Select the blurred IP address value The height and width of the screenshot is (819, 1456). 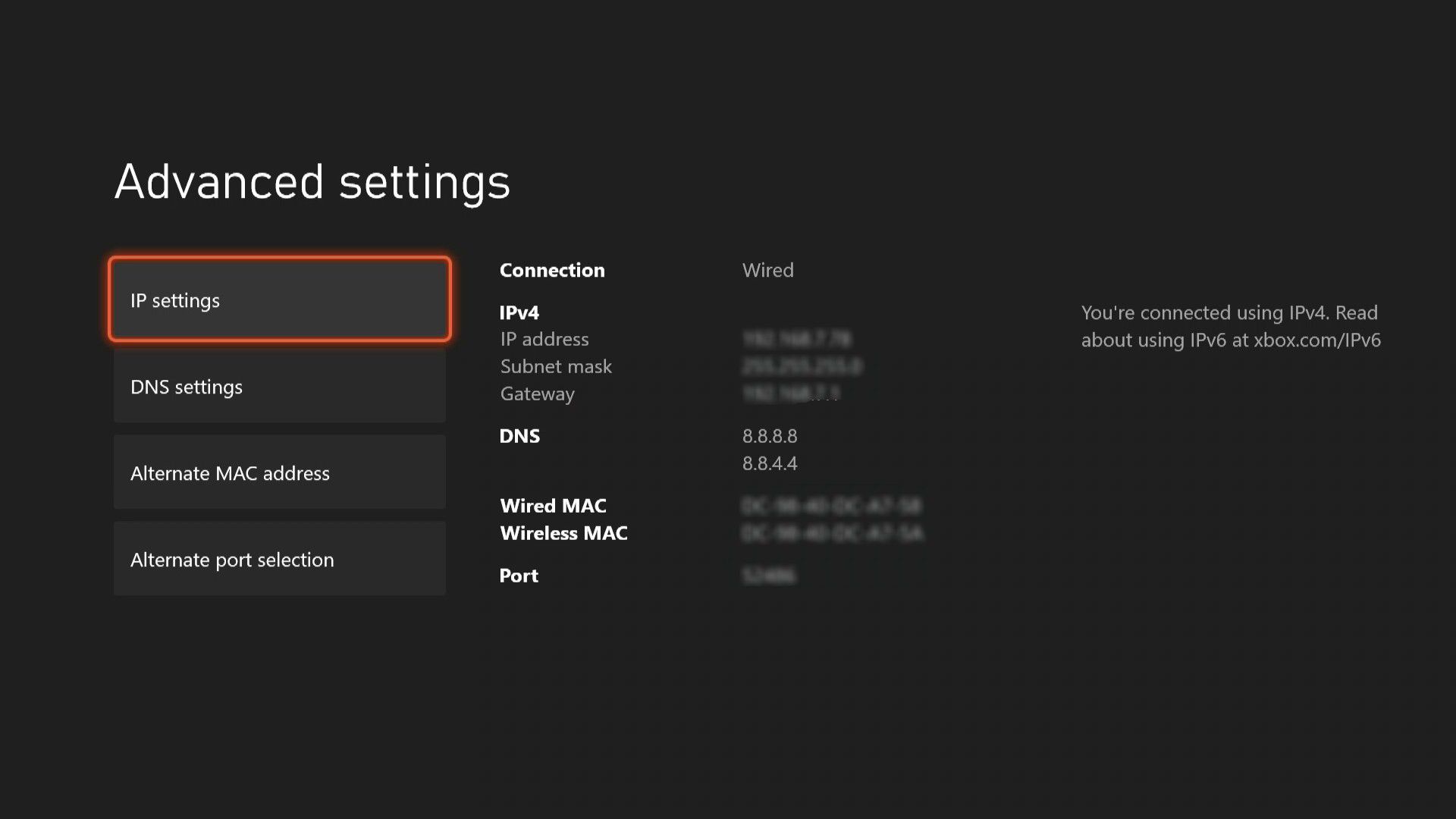(796, 339)
